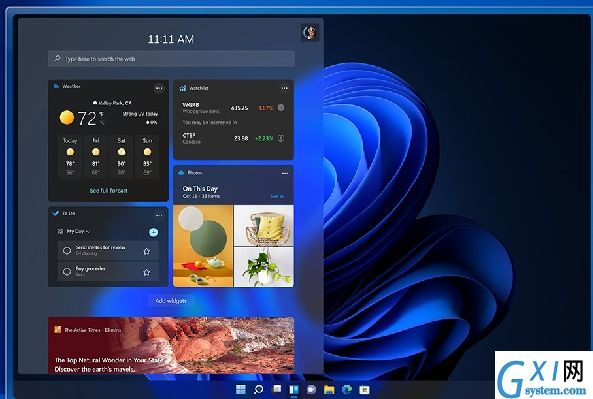The height and width of the screenshot is (399, 593).
Task: Star the first To Do task
Action: [x=147, y=251]
